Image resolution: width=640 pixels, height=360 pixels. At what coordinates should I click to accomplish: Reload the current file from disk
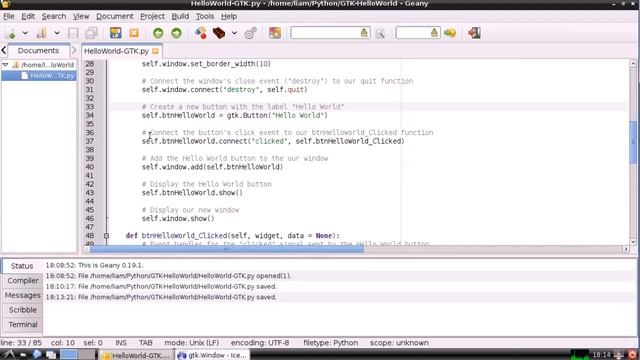click(x=116, y=33)
